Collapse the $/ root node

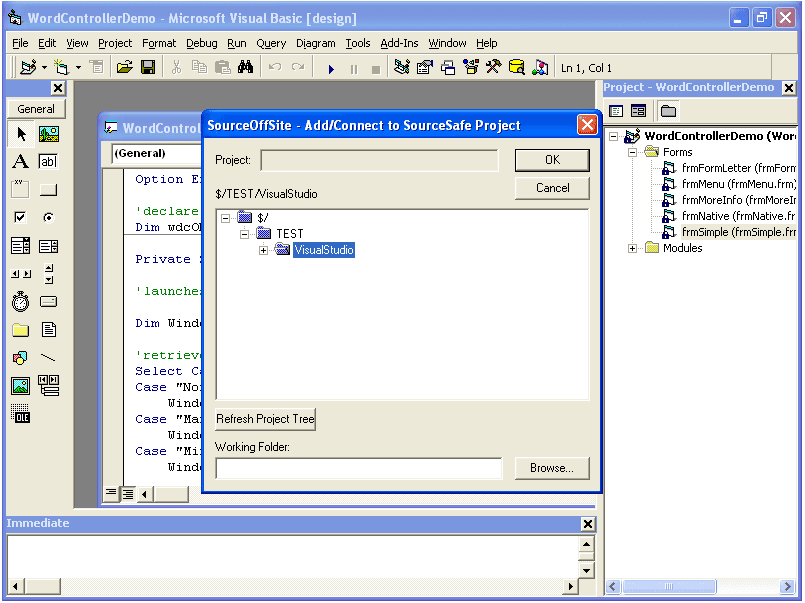click(x=225, y=218)
